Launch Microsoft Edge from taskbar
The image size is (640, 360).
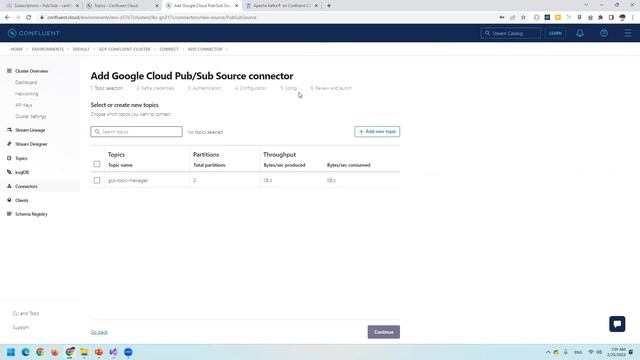pos(25,352)
